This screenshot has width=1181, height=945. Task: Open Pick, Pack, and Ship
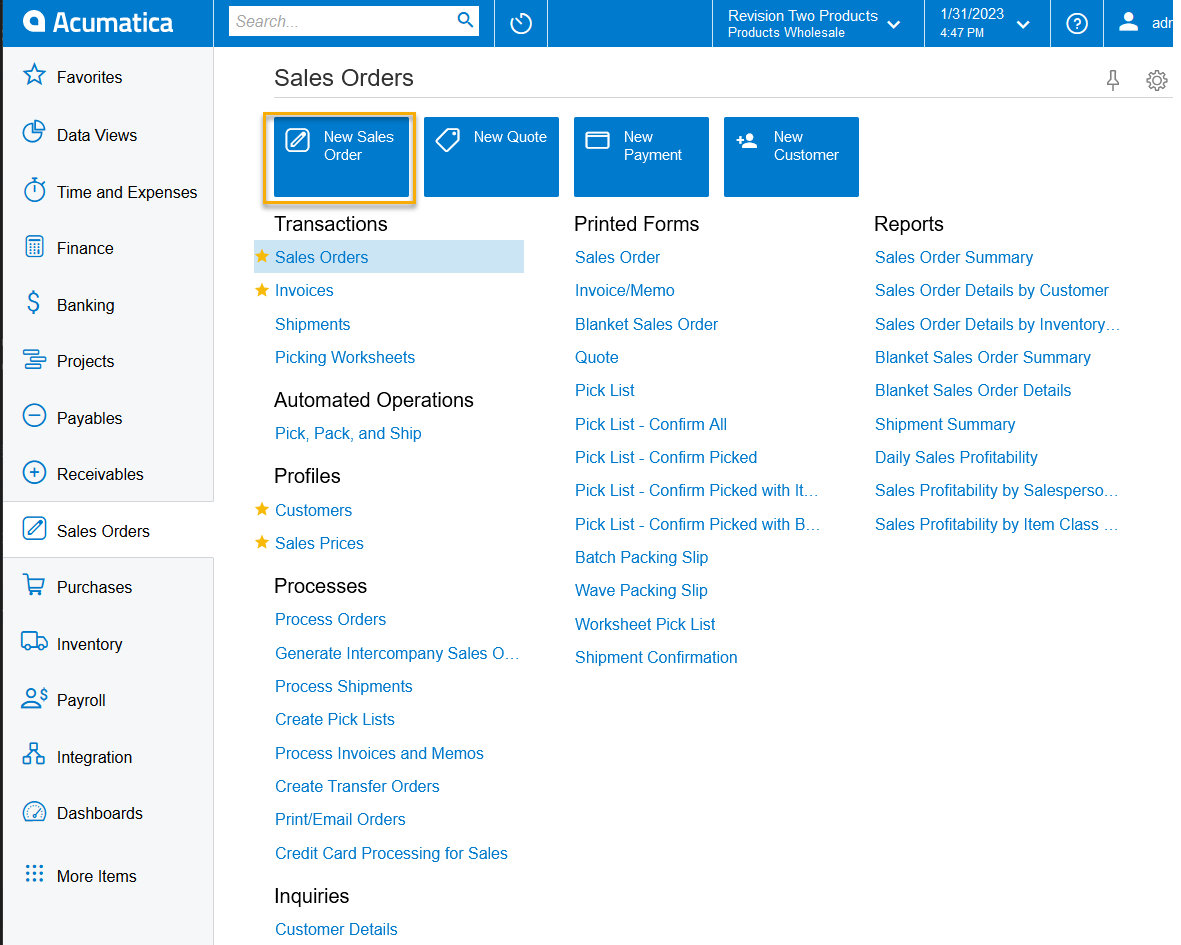[x=348, y=434]
